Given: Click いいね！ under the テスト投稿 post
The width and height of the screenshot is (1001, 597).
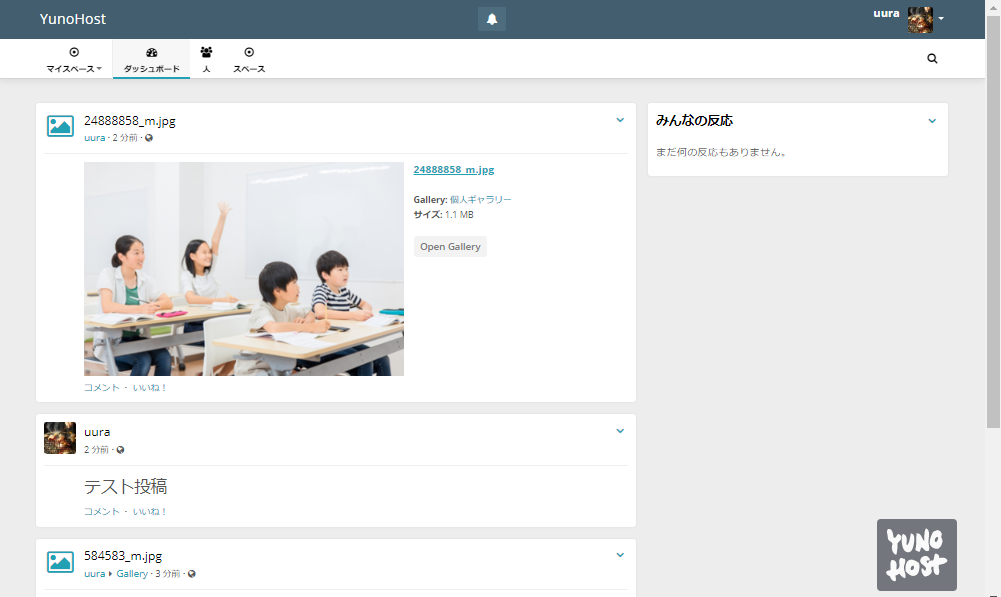Looking at the screenshot, I should pos(149,511).
